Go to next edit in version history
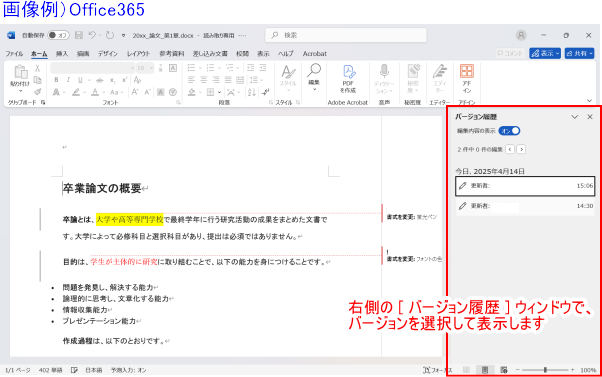Screen dimensions: 602x377 pos(521,149)
